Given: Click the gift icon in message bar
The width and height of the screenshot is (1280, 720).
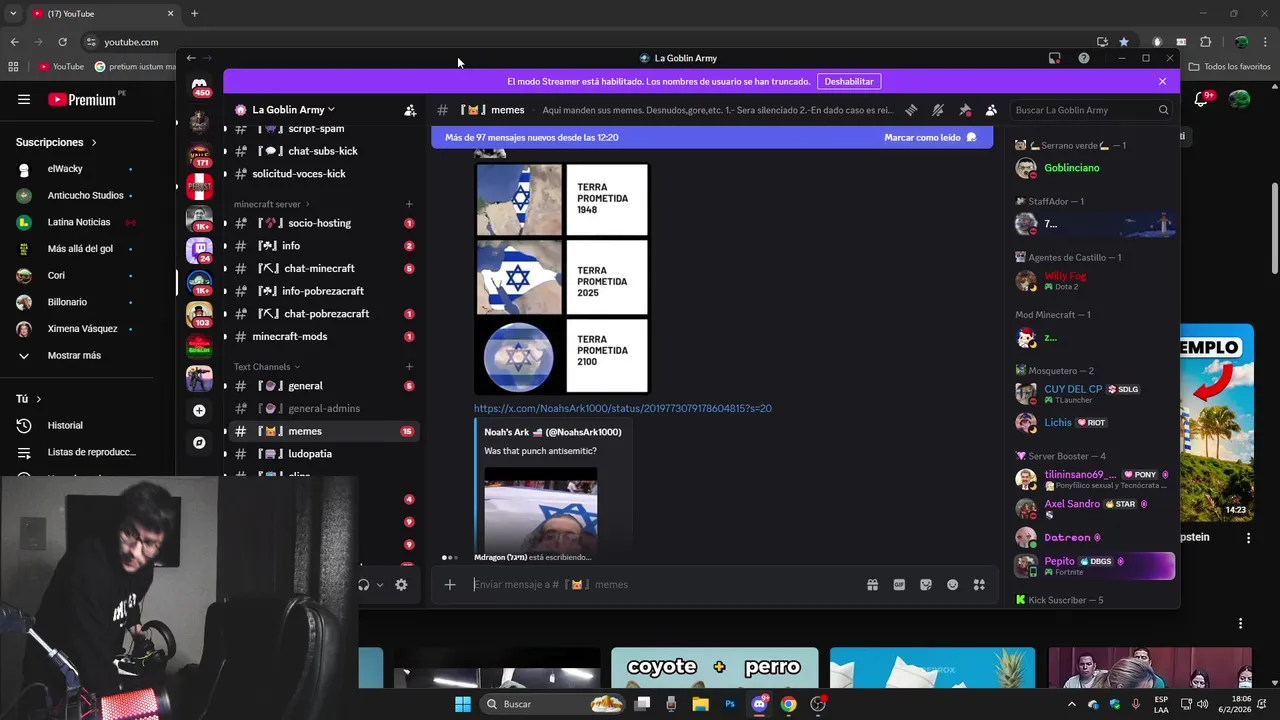Looking at the screenshot, I should click(872, 585).
